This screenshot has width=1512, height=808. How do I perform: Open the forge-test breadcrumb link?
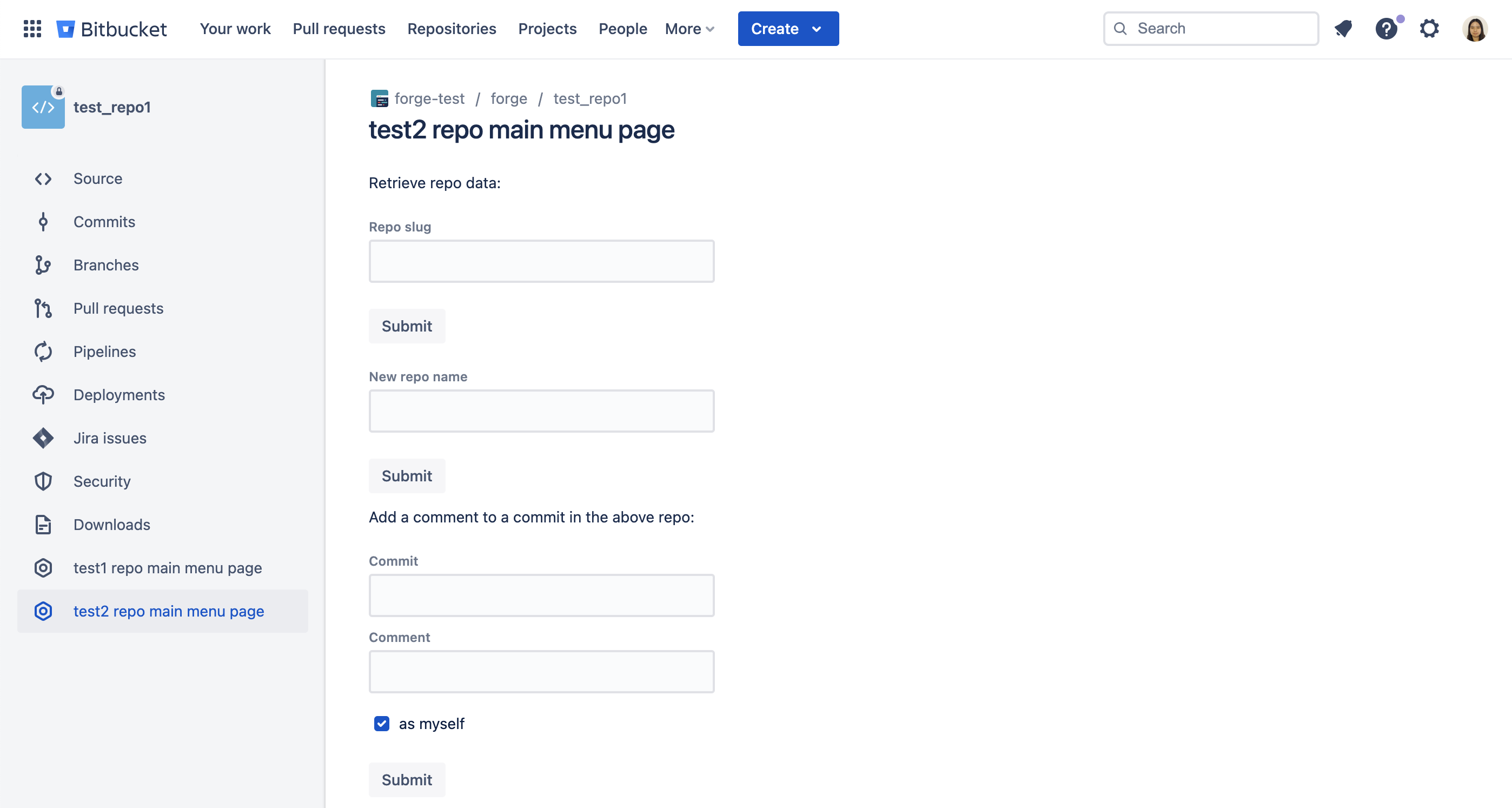[x=428, y=98]
